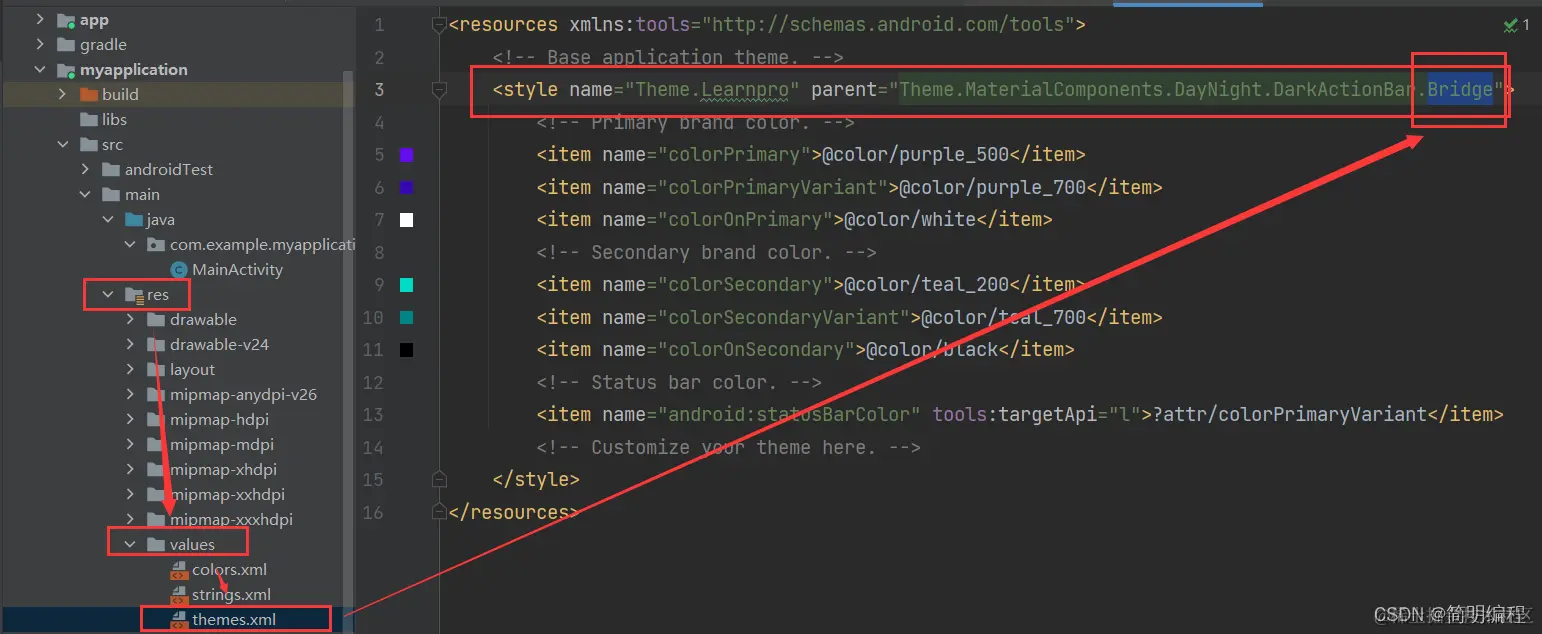This screenshot has width=1542, height=634.
Task: Click the green inspection checkmark icon
Action: pos(1511,24)
